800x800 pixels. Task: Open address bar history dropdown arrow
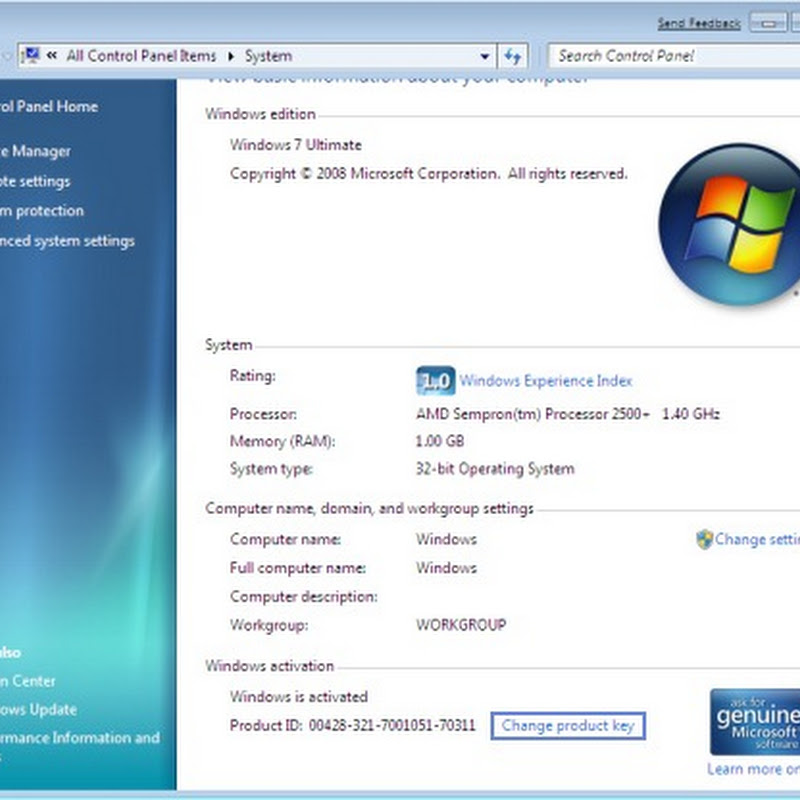[x=485, y=56]
